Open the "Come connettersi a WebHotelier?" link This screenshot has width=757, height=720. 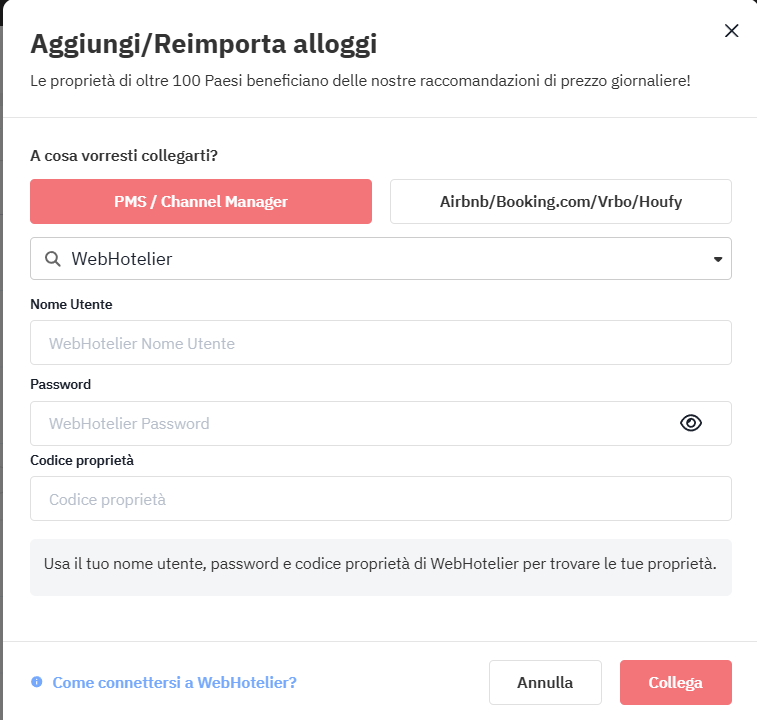point(175,682)
